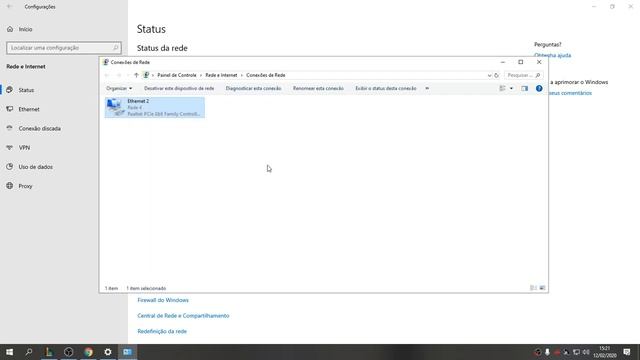Open Firewall do Windows link

(163, 300)
